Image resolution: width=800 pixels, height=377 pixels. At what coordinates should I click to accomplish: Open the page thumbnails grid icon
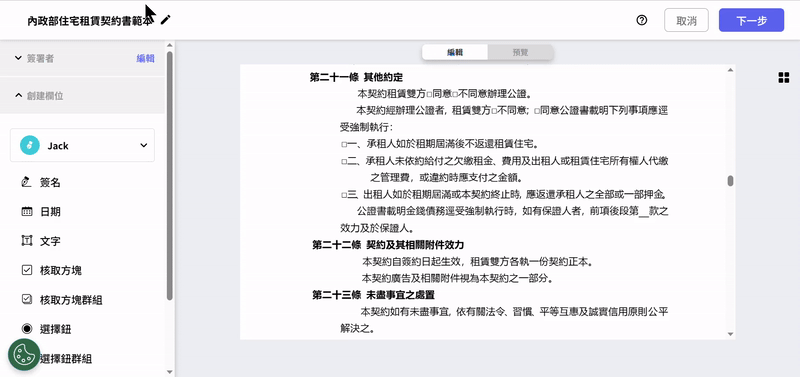(x=784, y=78)
